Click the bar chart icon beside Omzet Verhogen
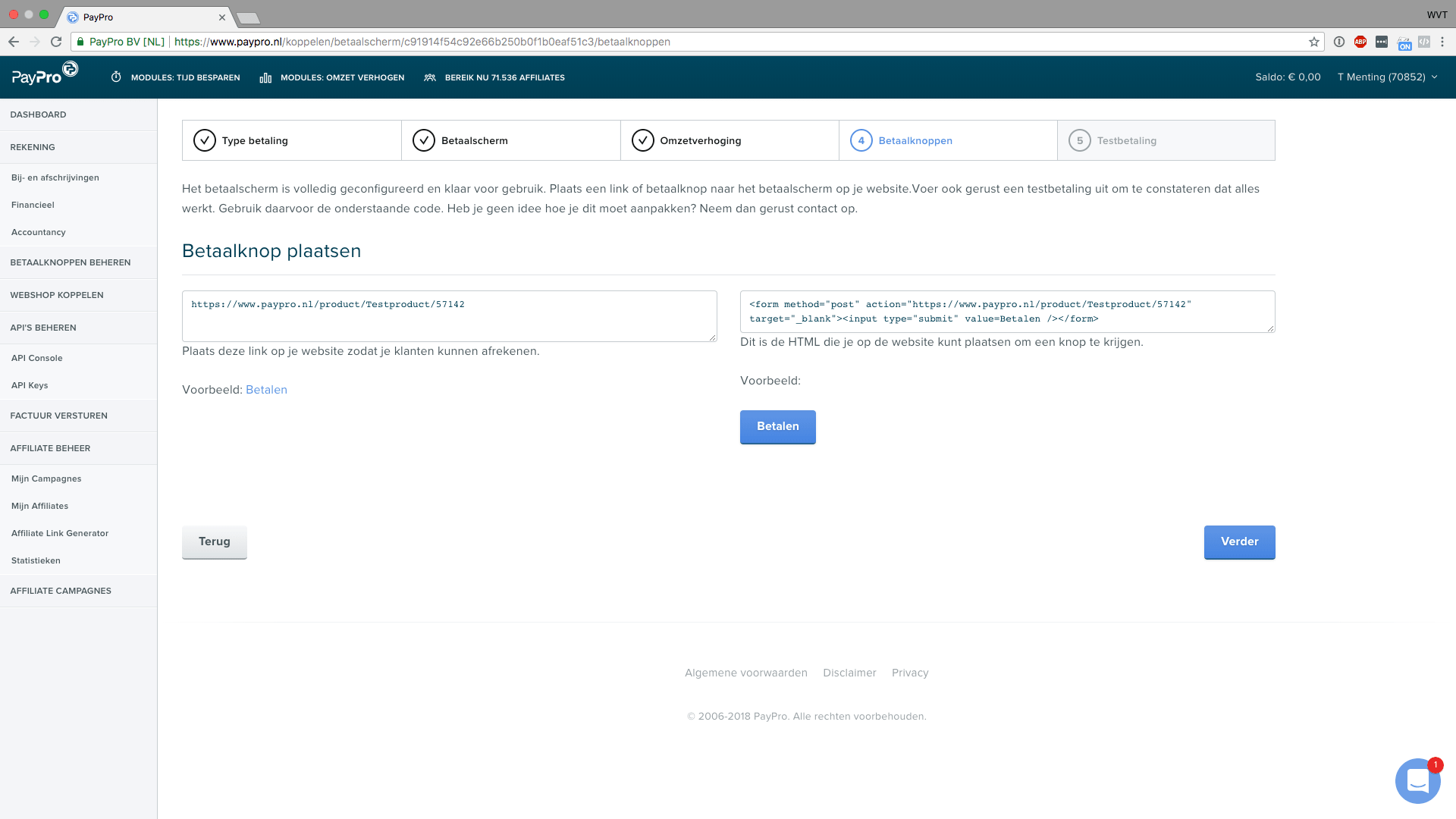The width and height of the screenshot is (1456, 819). point(265,77)
